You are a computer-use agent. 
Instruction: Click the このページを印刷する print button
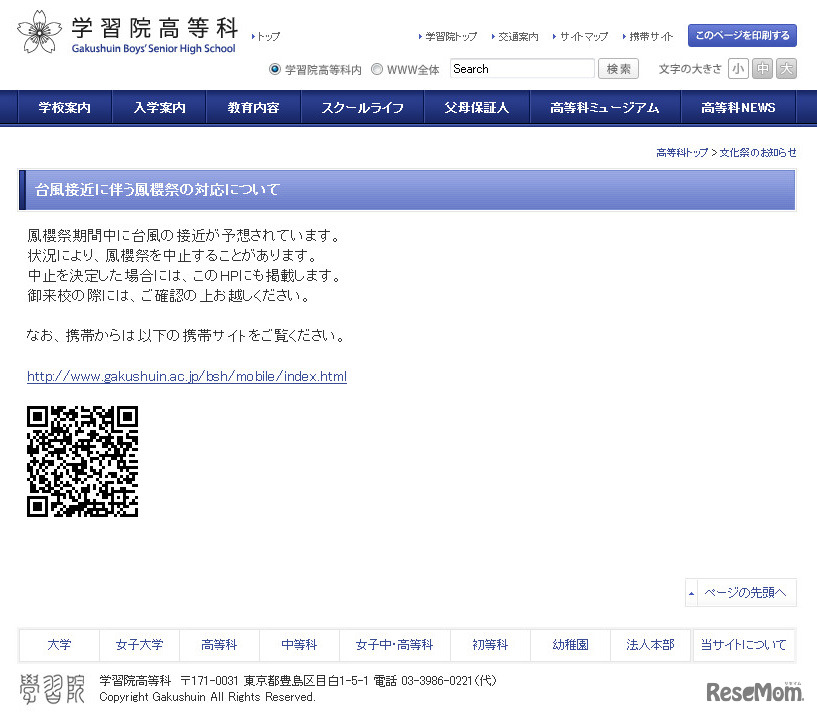[741, 35]
